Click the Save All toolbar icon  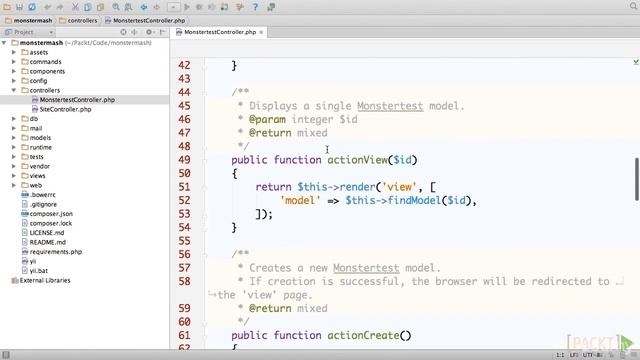[x=19, y=7]
